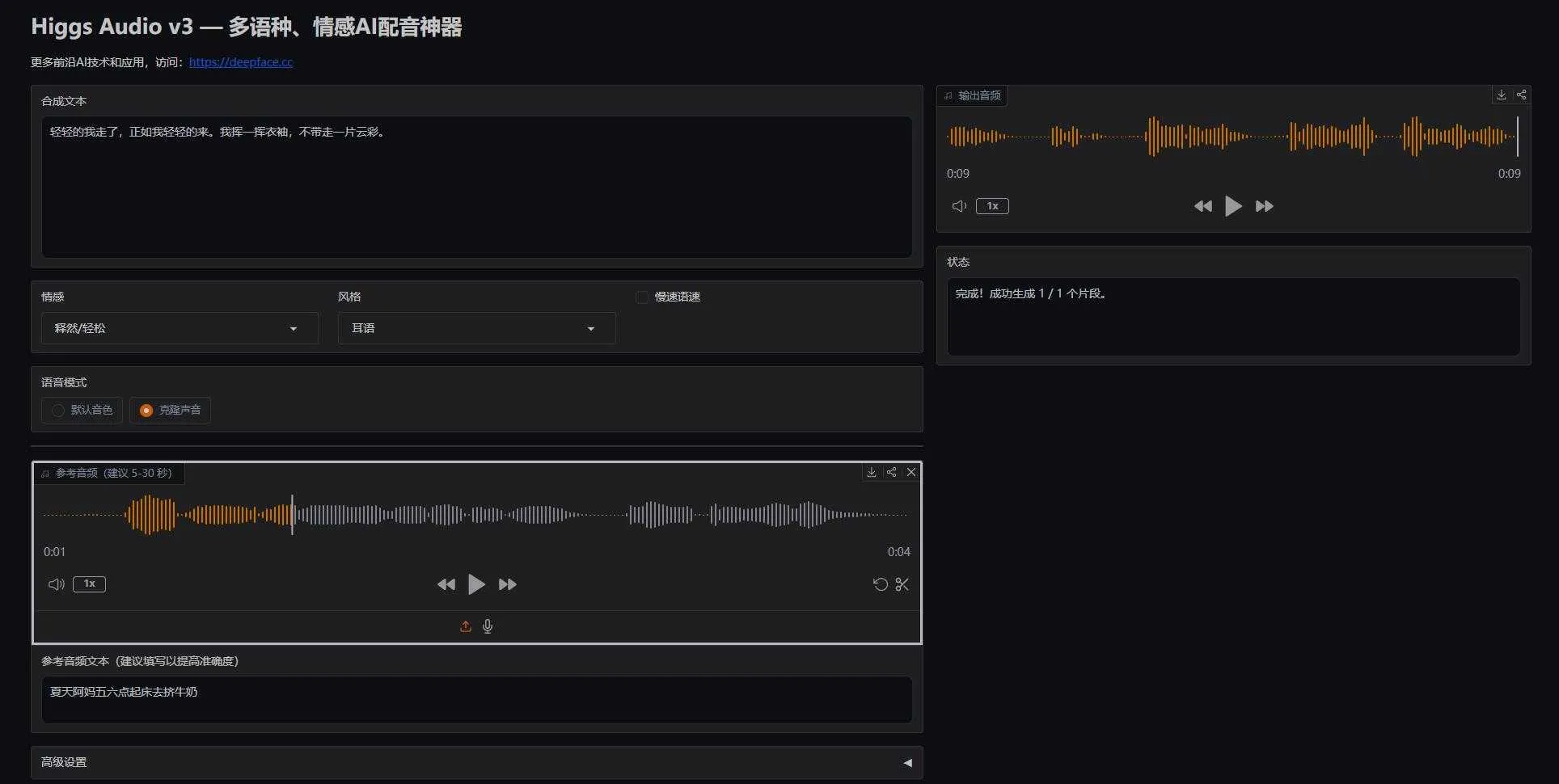Viewport: 1559px width, 784px height.
Task: Fast-forward the output audio
Action: point(1264,206)
